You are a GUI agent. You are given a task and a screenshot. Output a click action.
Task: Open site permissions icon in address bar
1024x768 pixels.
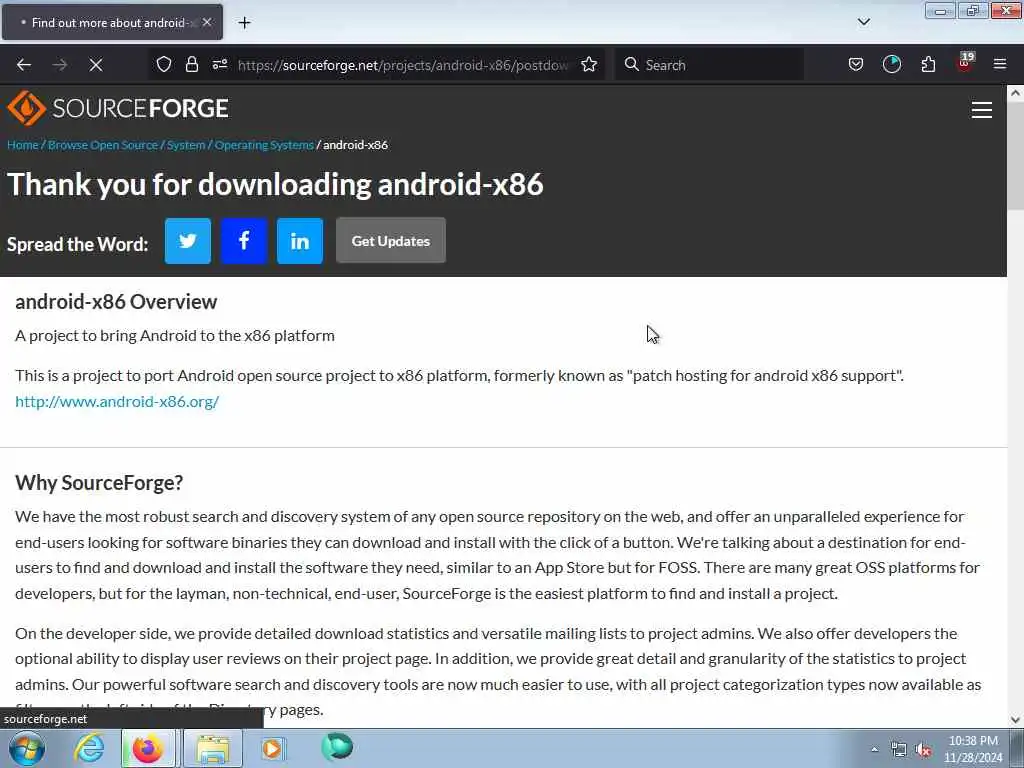tap(220, 64)
